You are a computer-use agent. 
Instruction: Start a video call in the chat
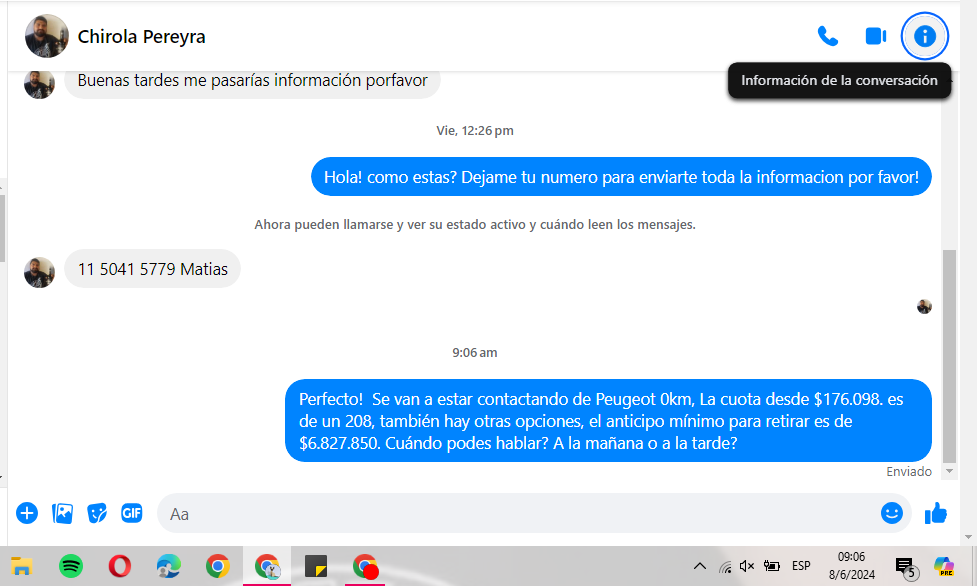(x=875, y=37)
